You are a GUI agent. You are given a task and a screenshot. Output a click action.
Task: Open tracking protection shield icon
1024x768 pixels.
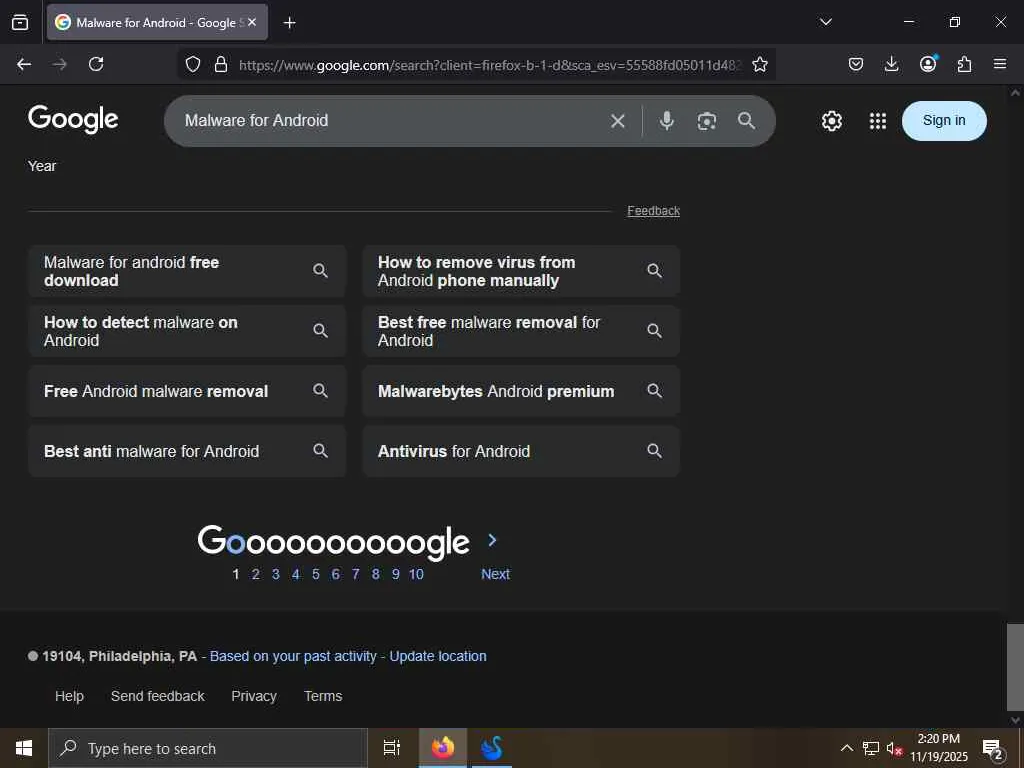click(x=193, y=64)
